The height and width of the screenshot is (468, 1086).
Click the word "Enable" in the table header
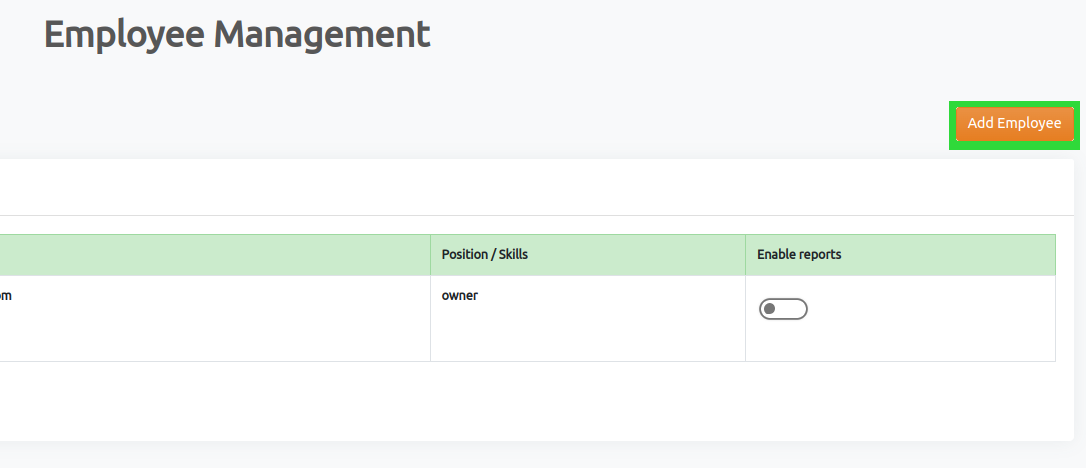776,255
